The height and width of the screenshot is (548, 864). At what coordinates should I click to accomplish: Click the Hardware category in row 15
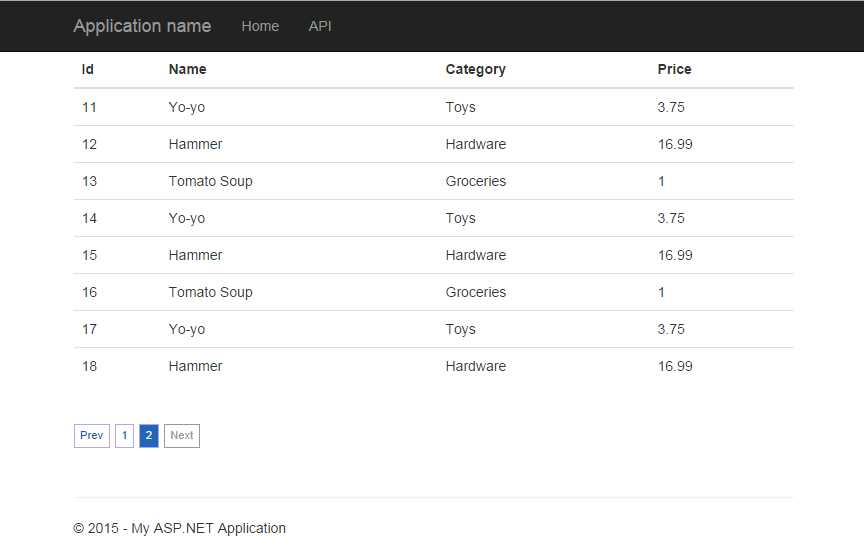pos(475,255)
